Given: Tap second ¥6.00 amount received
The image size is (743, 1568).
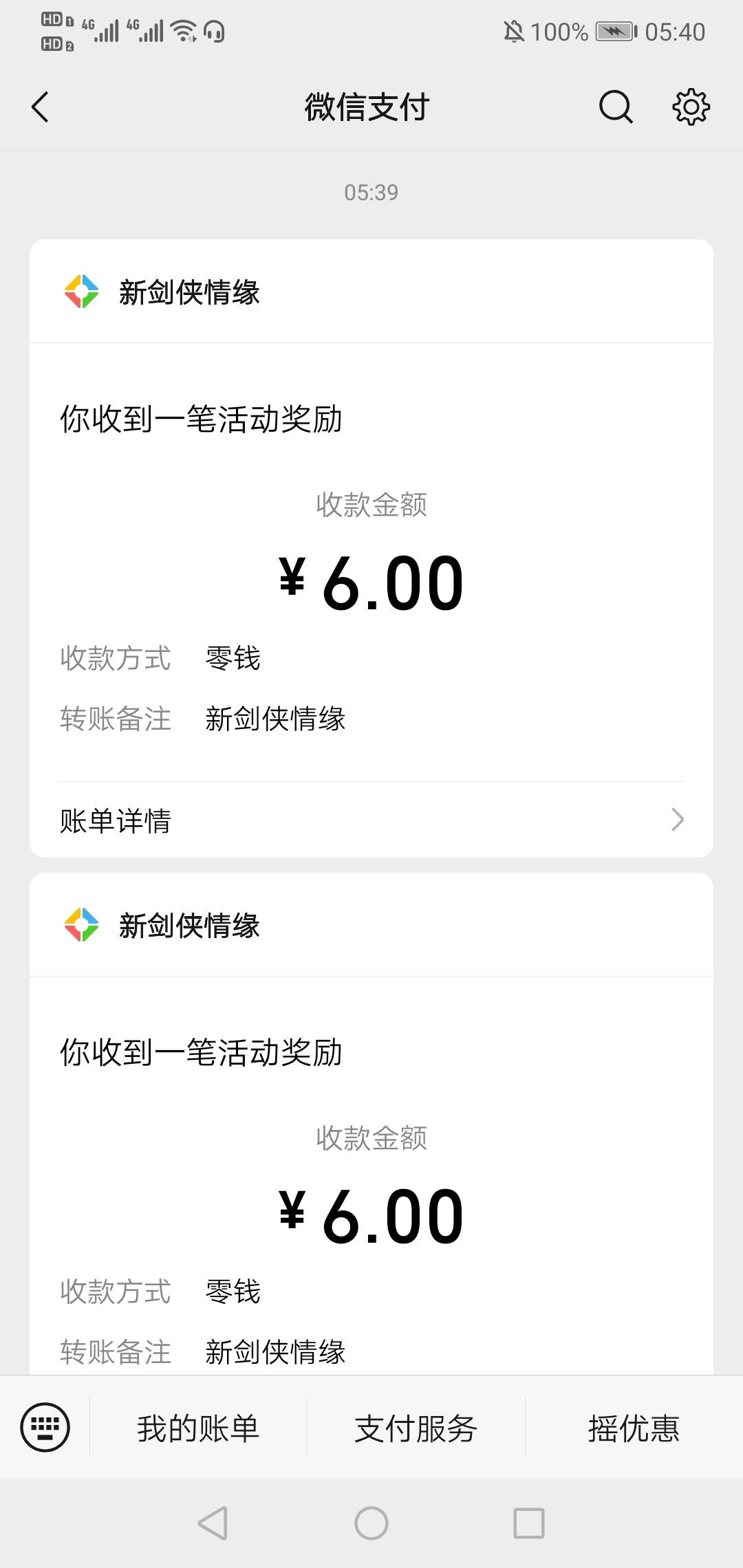Looking at the screenshot, I should click(x=371, y=1217).
